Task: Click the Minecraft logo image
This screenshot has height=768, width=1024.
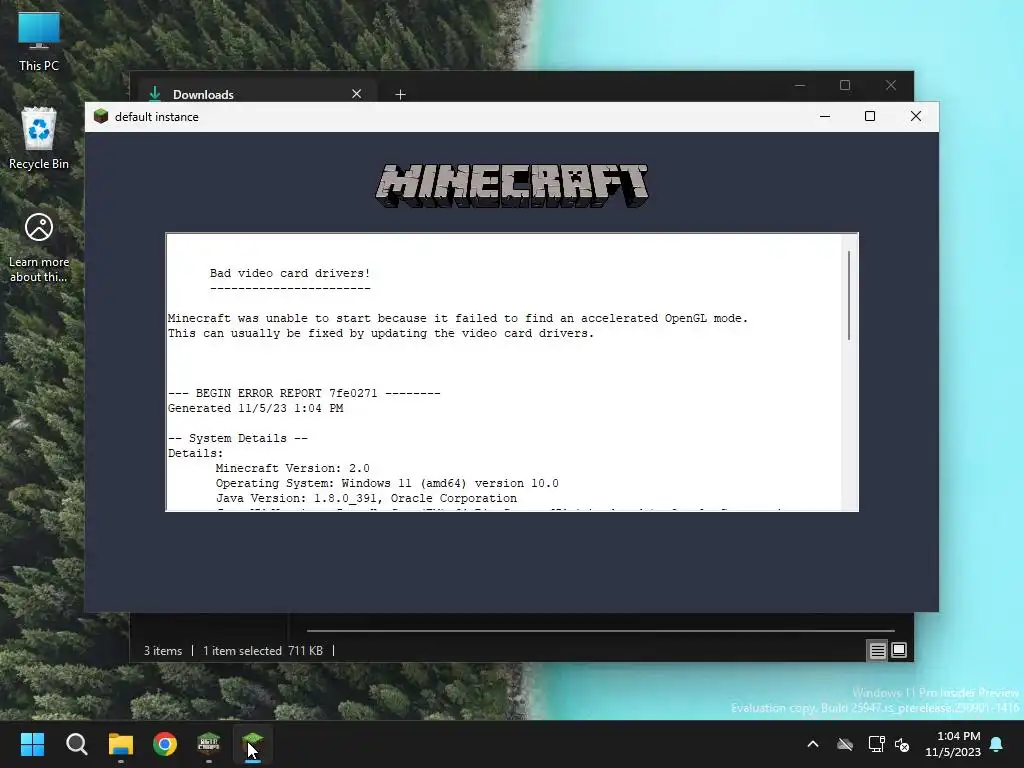Action: pyautogui.click(x=512, y=186)
